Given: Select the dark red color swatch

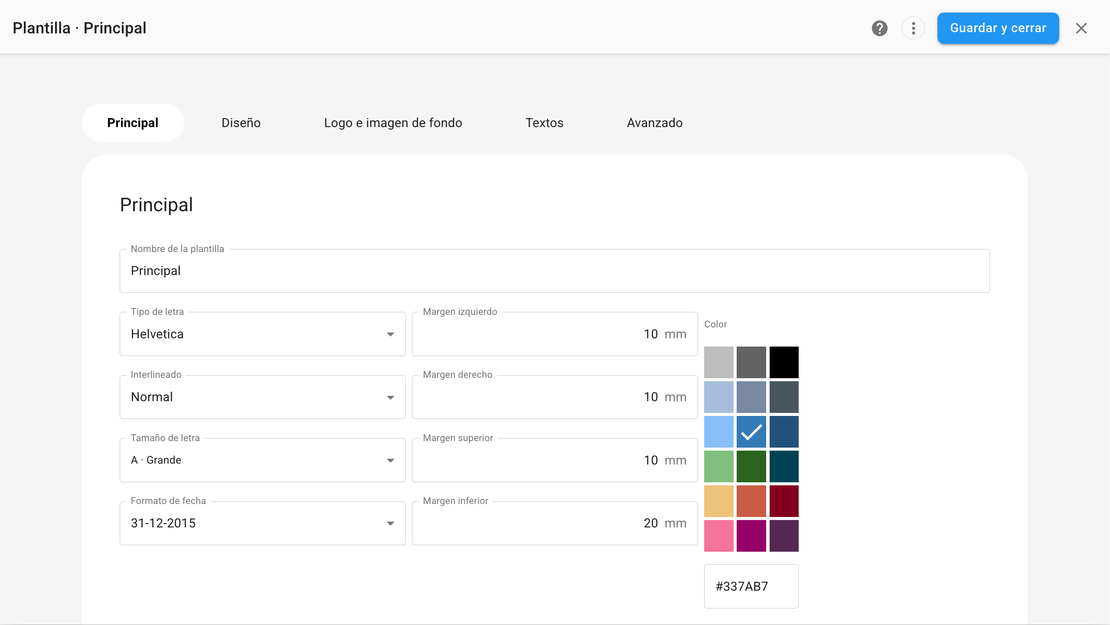Looking at the screenshot, I should (x=784, y=501).
